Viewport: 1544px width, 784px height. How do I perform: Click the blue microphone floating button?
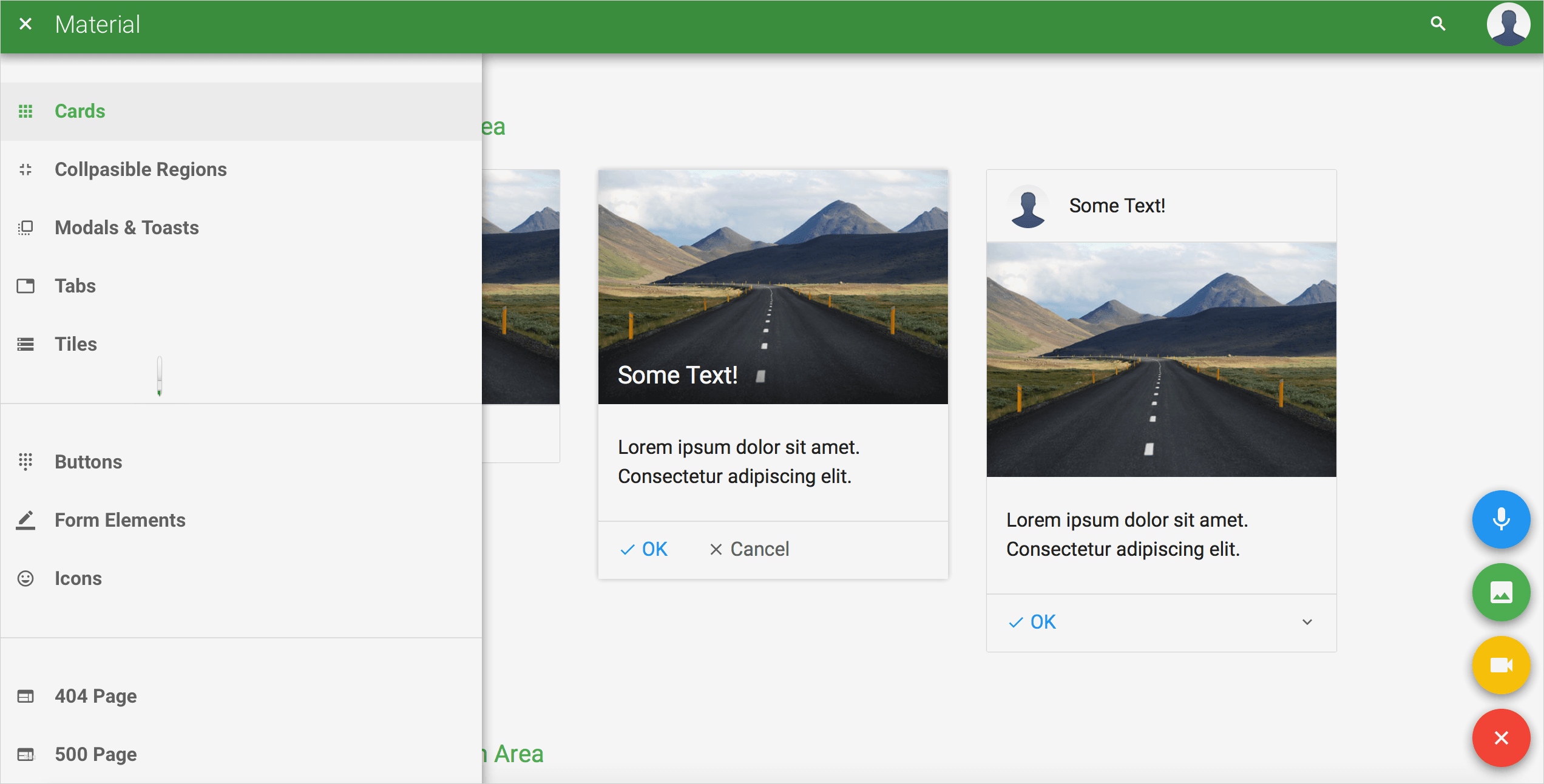point(1501,519)
